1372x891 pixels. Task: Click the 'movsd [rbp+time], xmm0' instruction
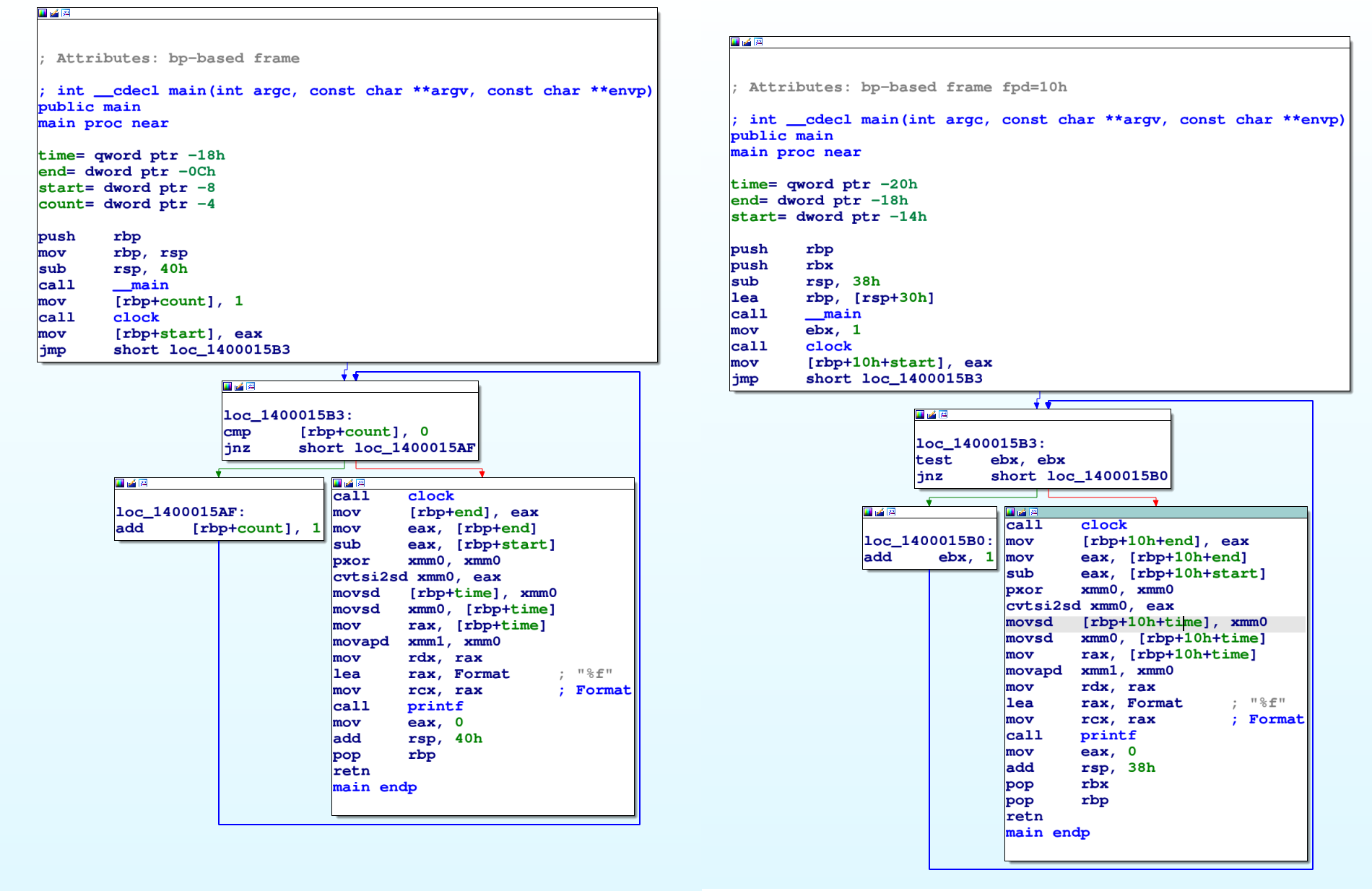(445, 593)
